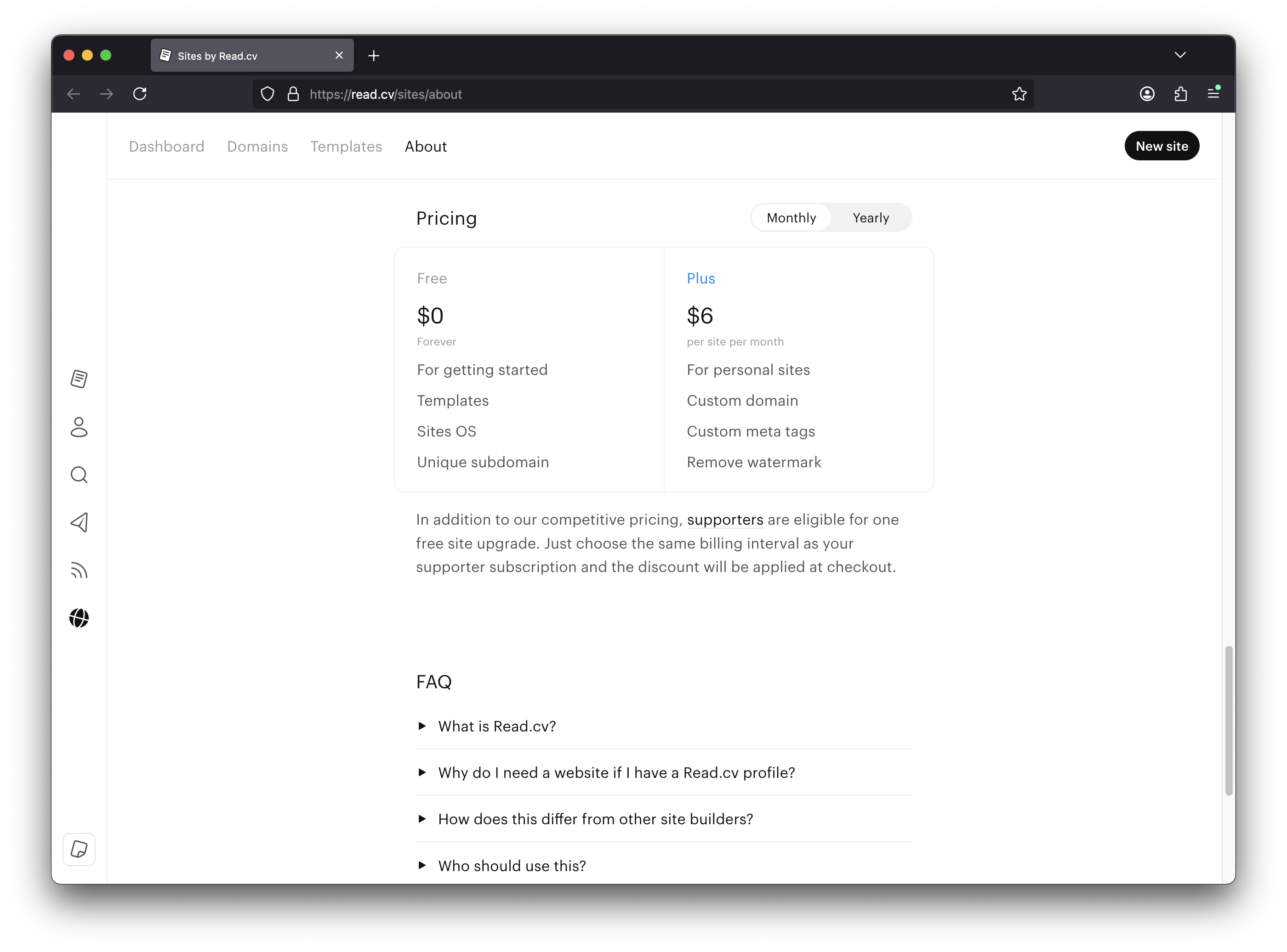Image resolution: width=1287 pixels, height=952 pixels.
Task: Open the RSS feed icon in sidebar
Action: coord(79,571)
